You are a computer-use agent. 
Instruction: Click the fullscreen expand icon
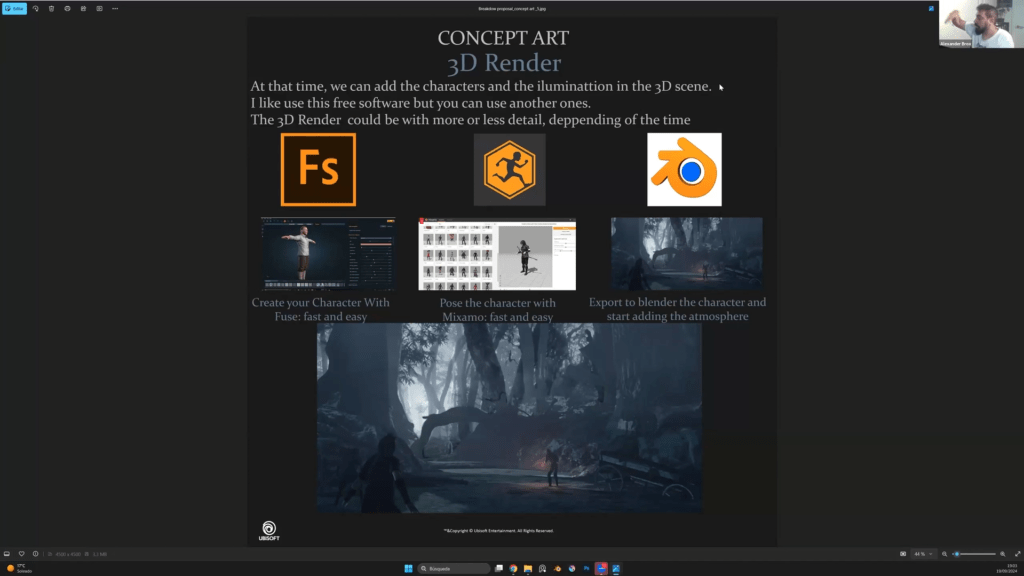click(x=1017, y=554)
